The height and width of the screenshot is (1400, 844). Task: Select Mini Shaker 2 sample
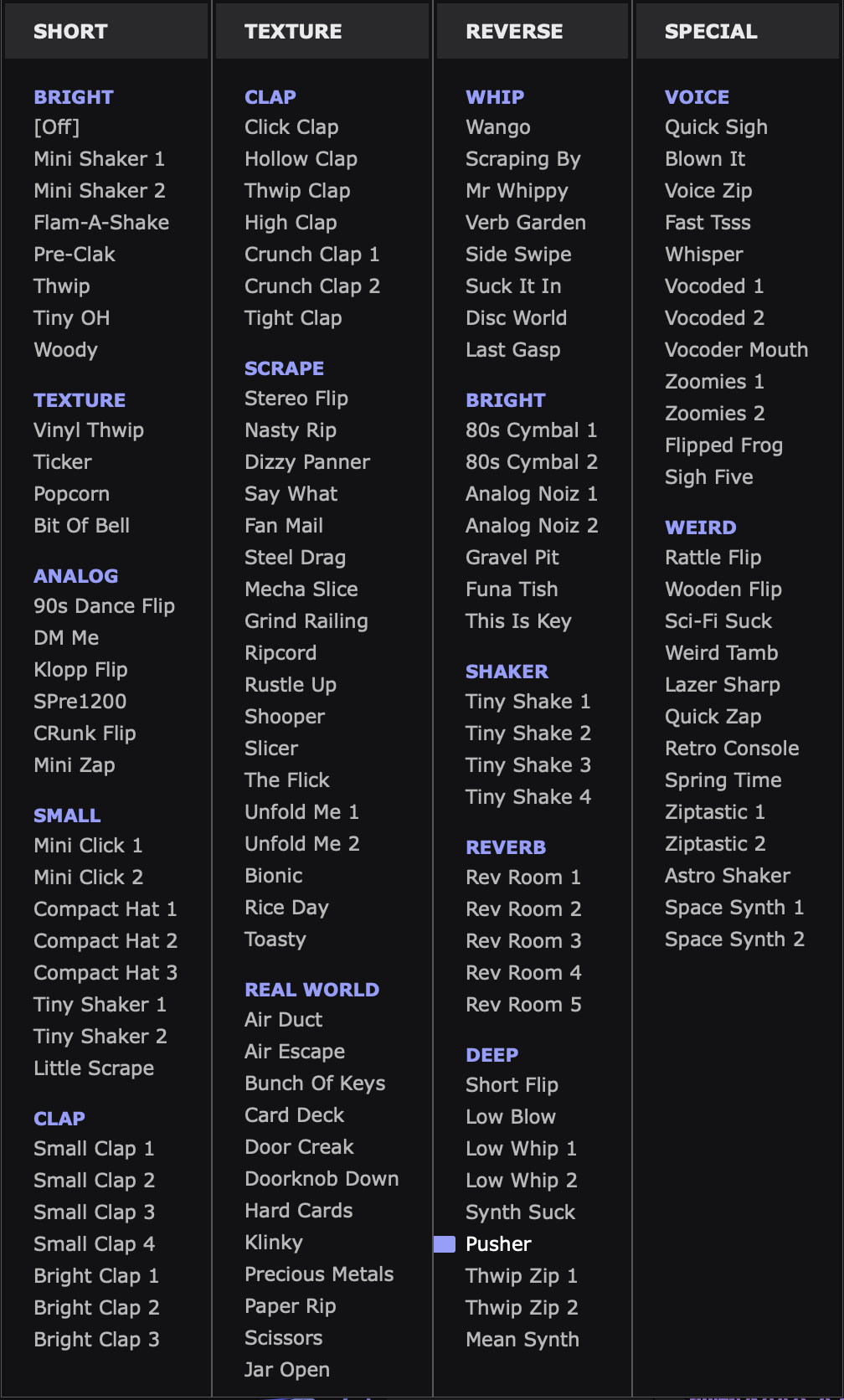[x=100, y=191]
